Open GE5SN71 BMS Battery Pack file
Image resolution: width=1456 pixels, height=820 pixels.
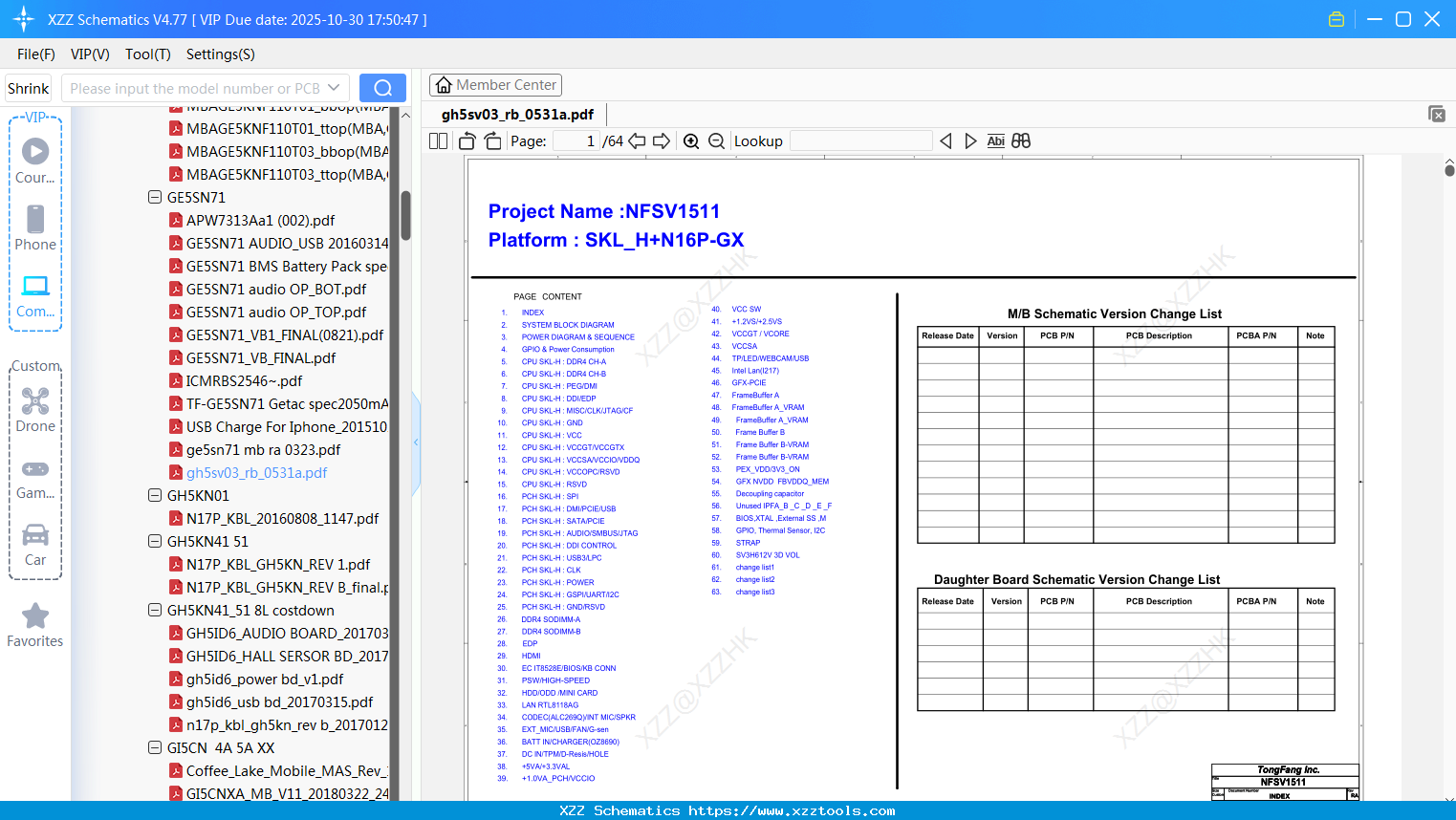287,267
